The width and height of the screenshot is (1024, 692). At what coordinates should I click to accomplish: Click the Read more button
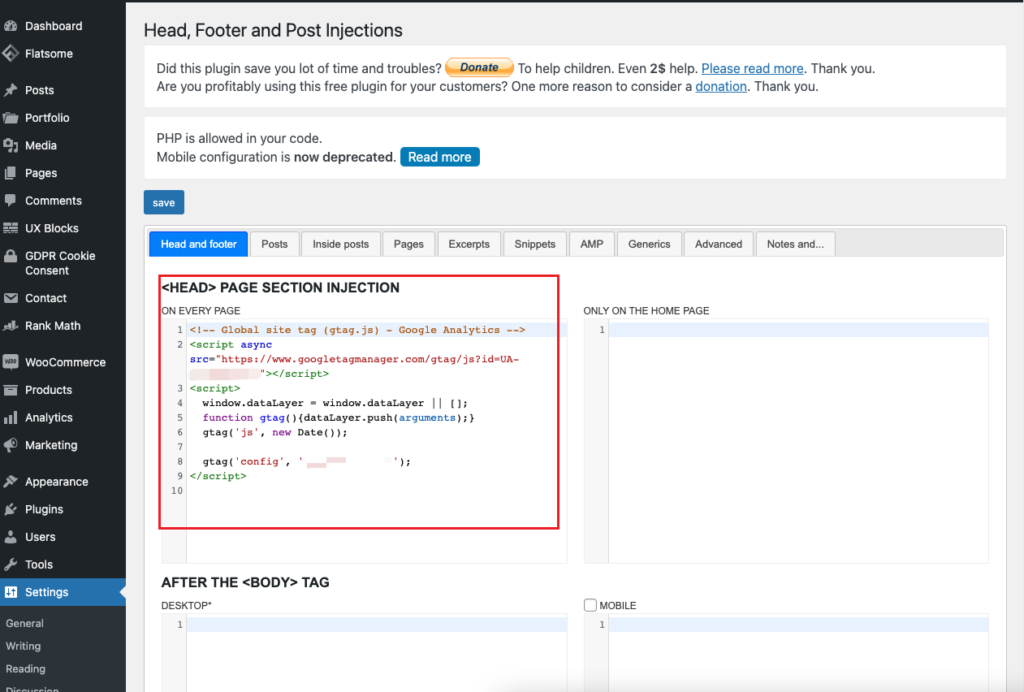pos(440,157)
